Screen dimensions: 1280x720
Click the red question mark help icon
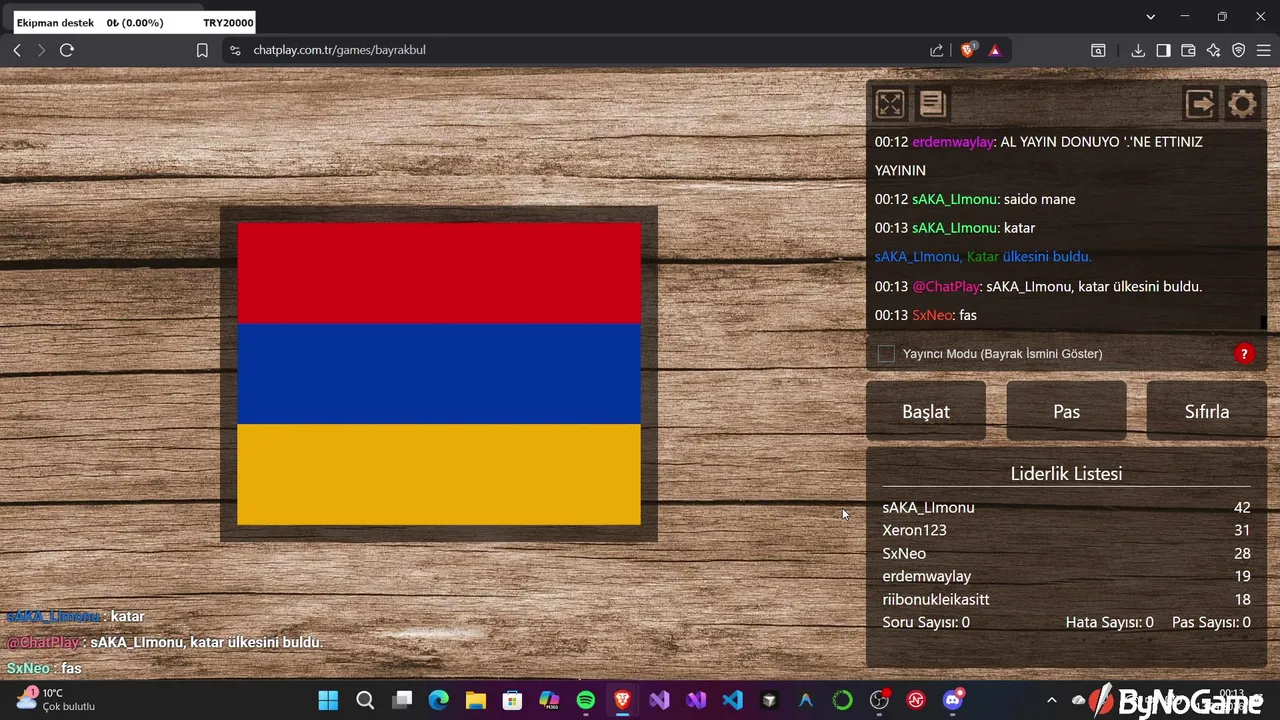(1244, 353)
